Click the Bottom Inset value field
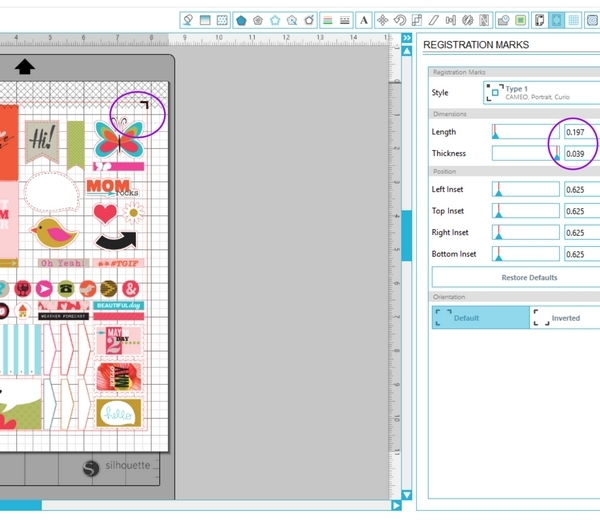This screenshot has width=600, height=527. click(582, 254)
